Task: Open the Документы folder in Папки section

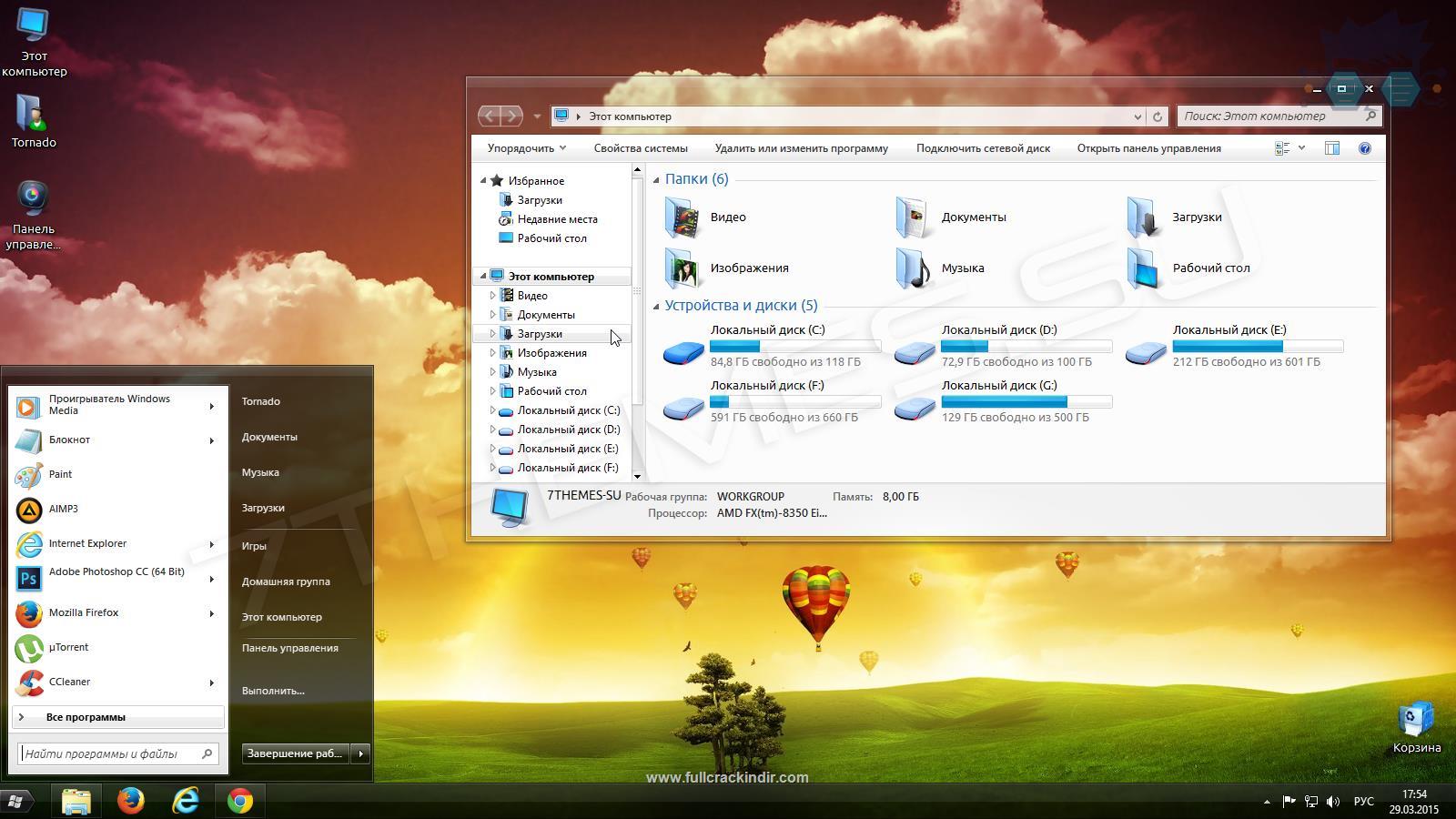Action: click(913, 217)
